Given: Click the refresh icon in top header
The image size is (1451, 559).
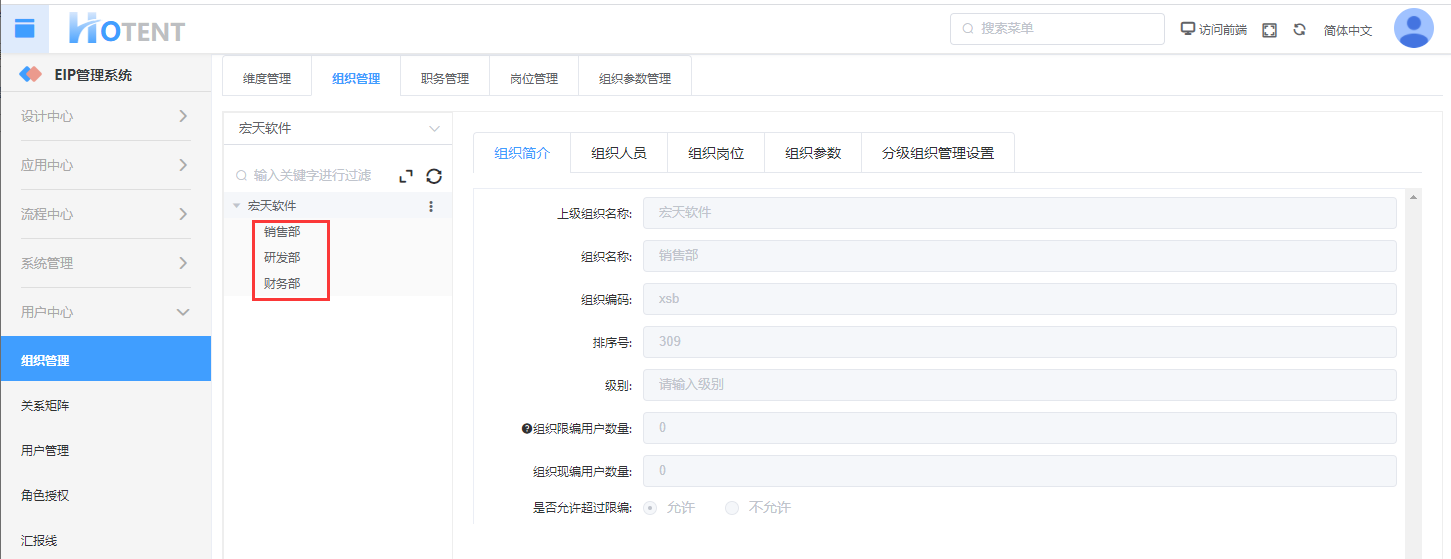Looking at the screenshot, I should (x=1299, y=30).
